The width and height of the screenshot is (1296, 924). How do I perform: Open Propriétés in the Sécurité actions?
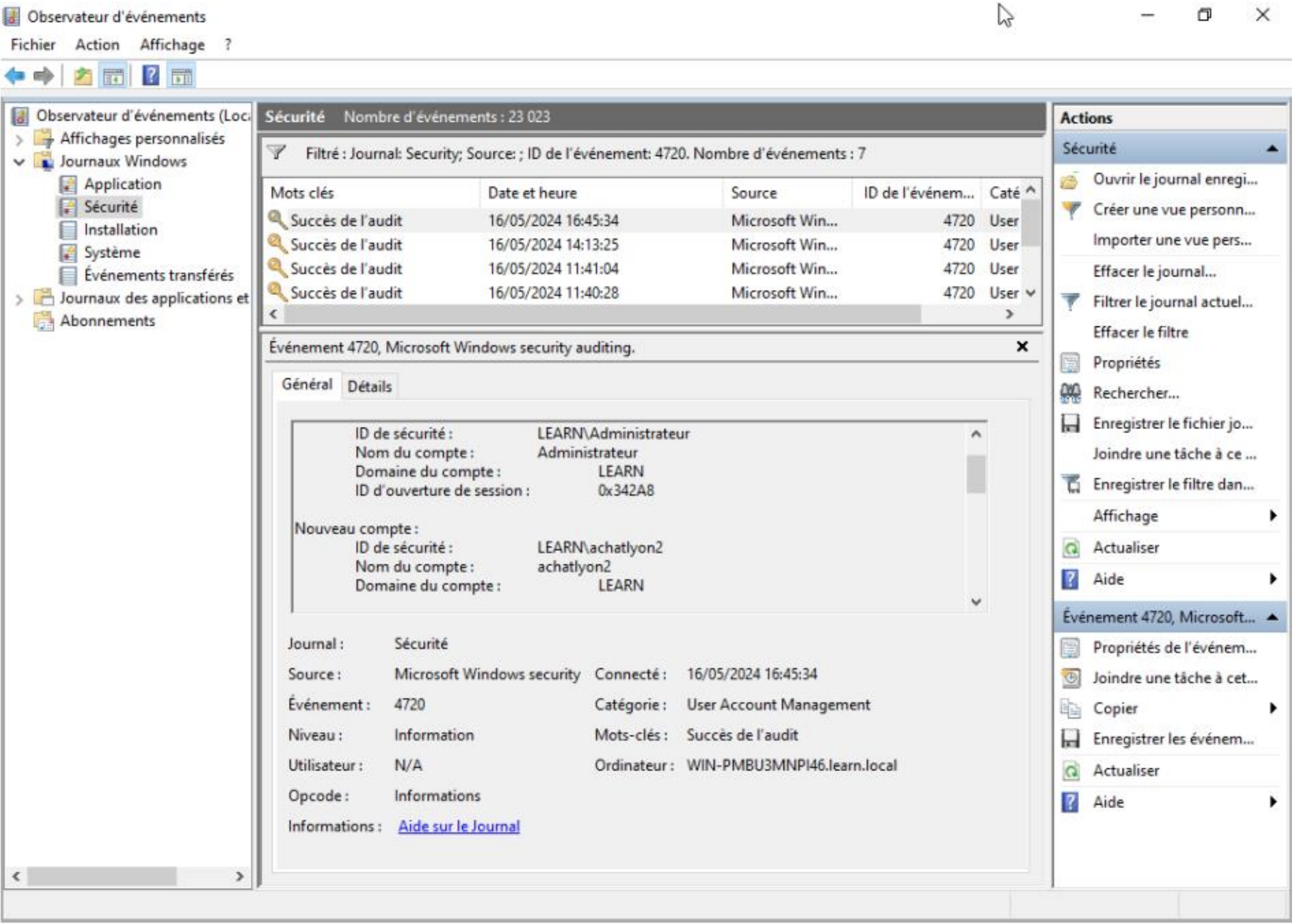click(1126, 363)
